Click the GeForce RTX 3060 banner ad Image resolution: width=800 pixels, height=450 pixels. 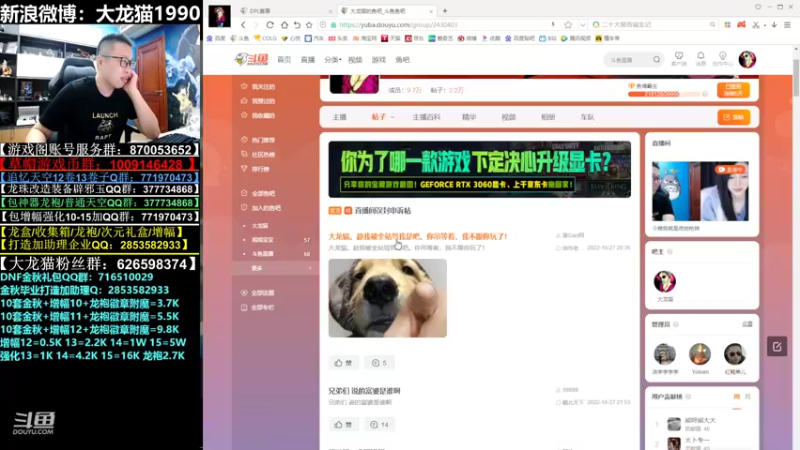click(480, 169)
